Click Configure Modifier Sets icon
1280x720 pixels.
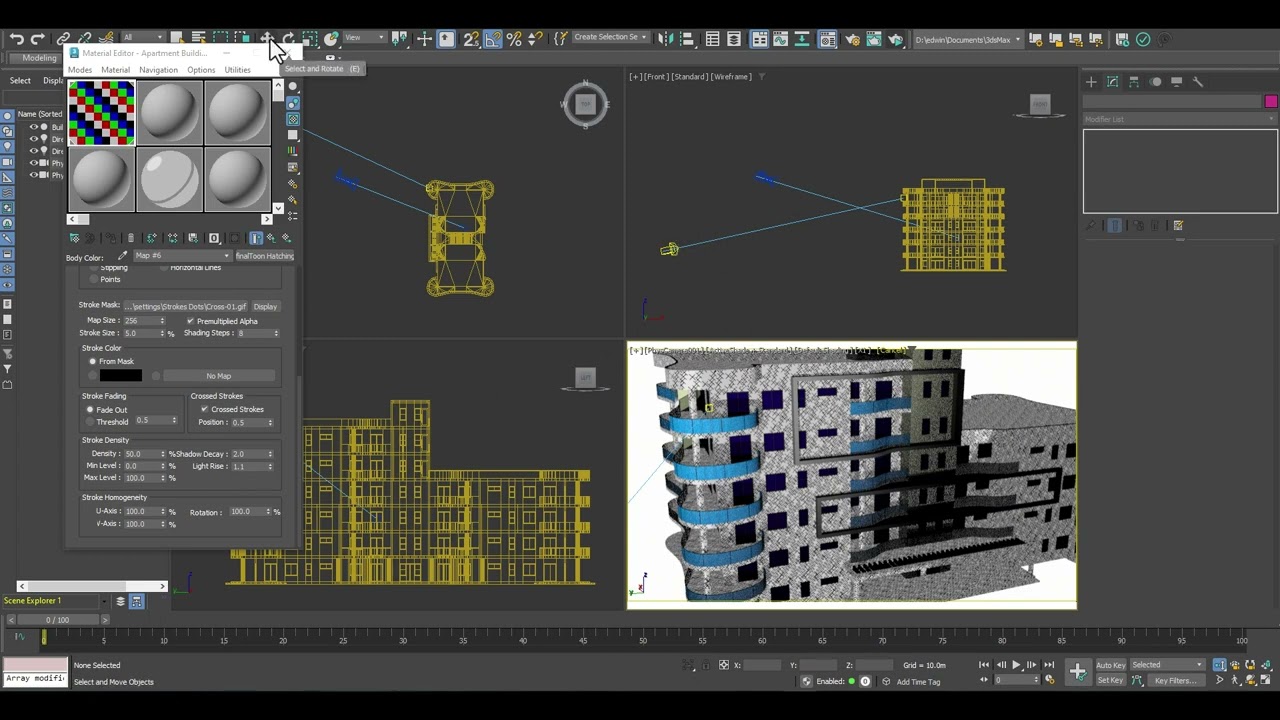pos(1178,225)
